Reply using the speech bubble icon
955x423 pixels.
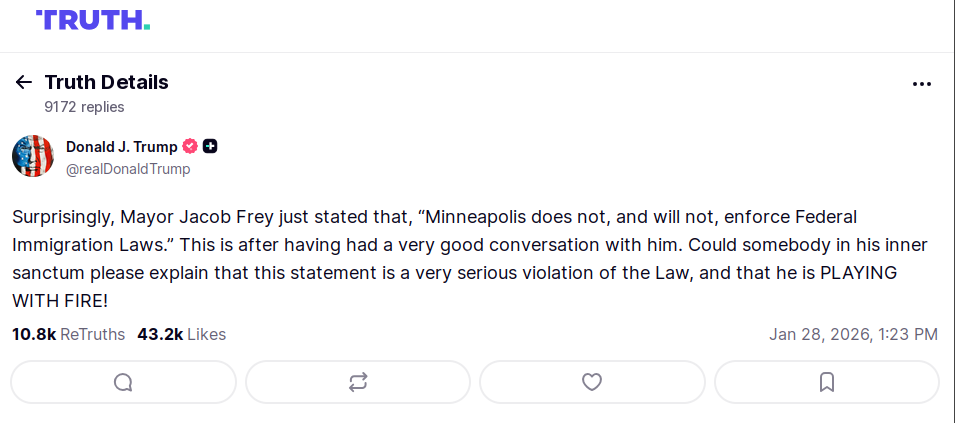click(123, 382)
